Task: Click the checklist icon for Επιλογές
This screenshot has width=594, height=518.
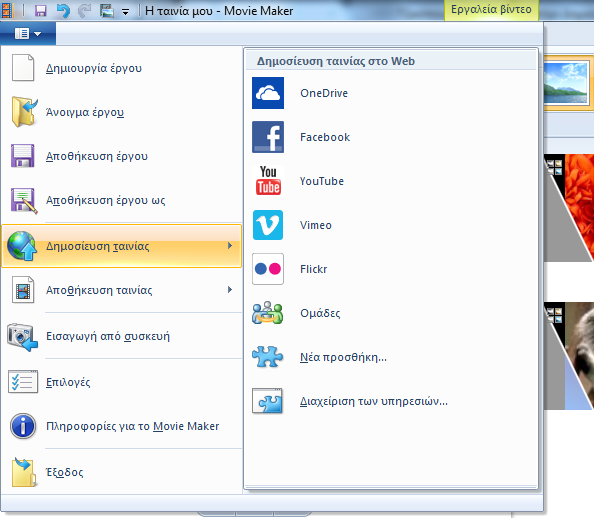Action: 23,382
